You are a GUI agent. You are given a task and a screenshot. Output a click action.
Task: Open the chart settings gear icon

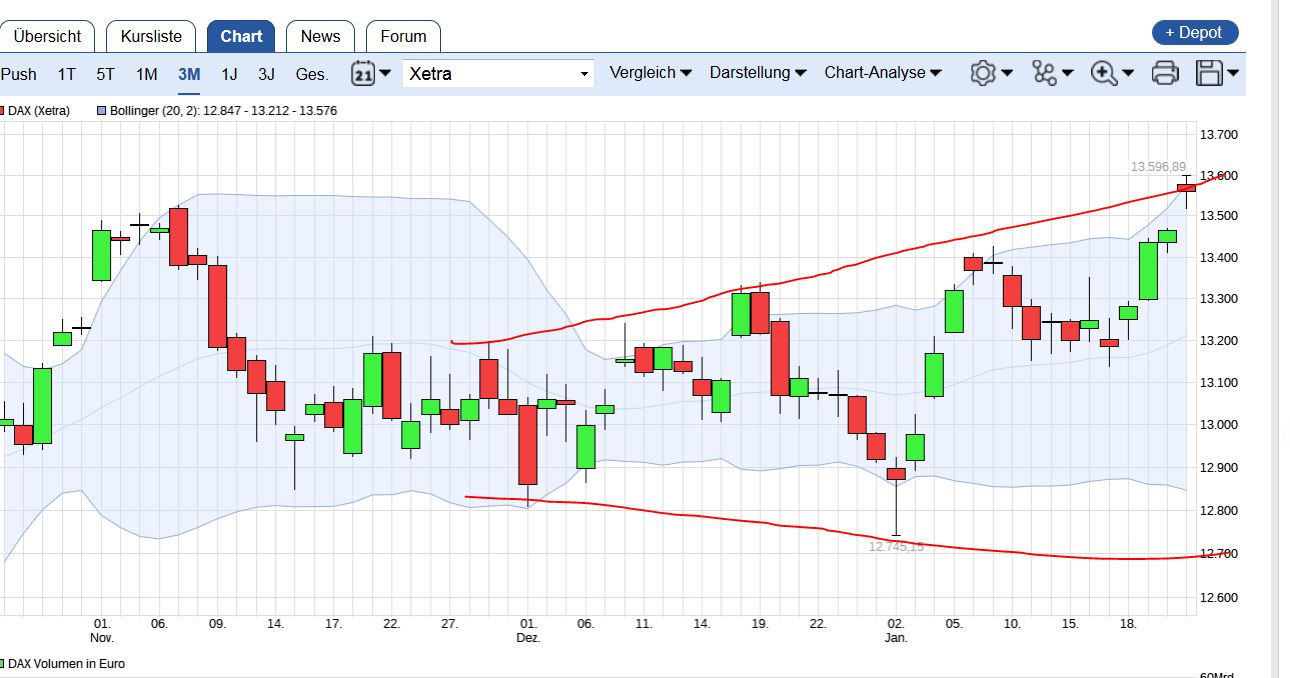click(983, 73)
